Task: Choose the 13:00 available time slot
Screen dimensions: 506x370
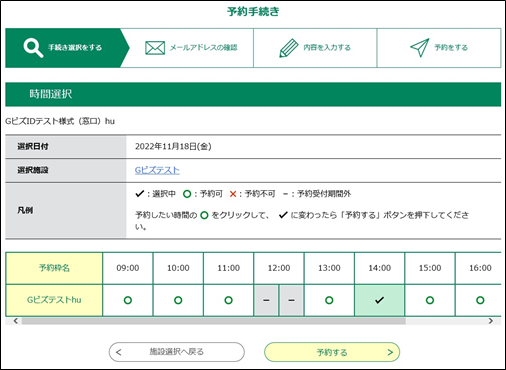Action: (x=329, y=300)
